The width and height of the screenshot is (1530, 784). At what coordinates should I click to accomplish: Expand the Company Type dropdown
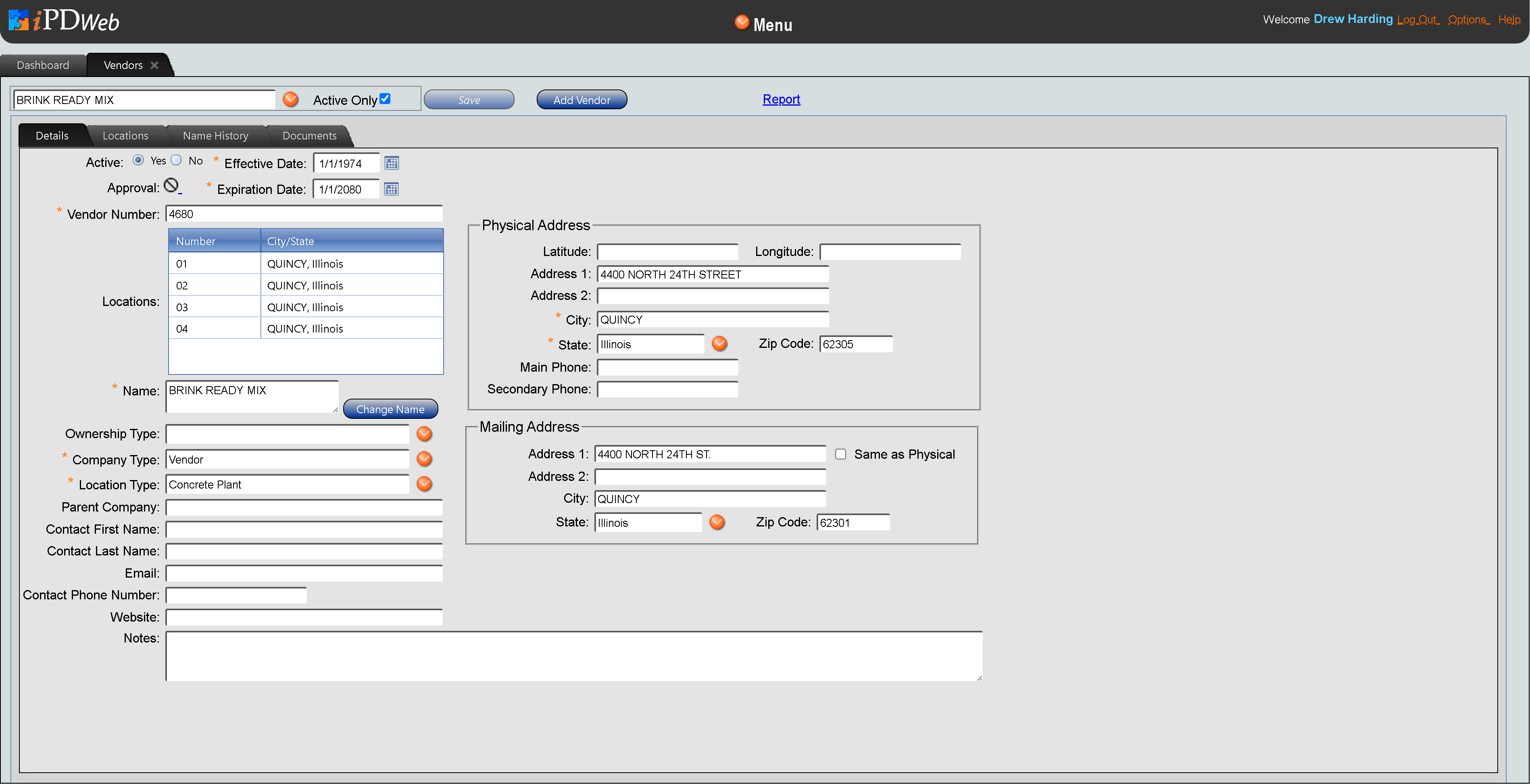click(x=424, y=459)
